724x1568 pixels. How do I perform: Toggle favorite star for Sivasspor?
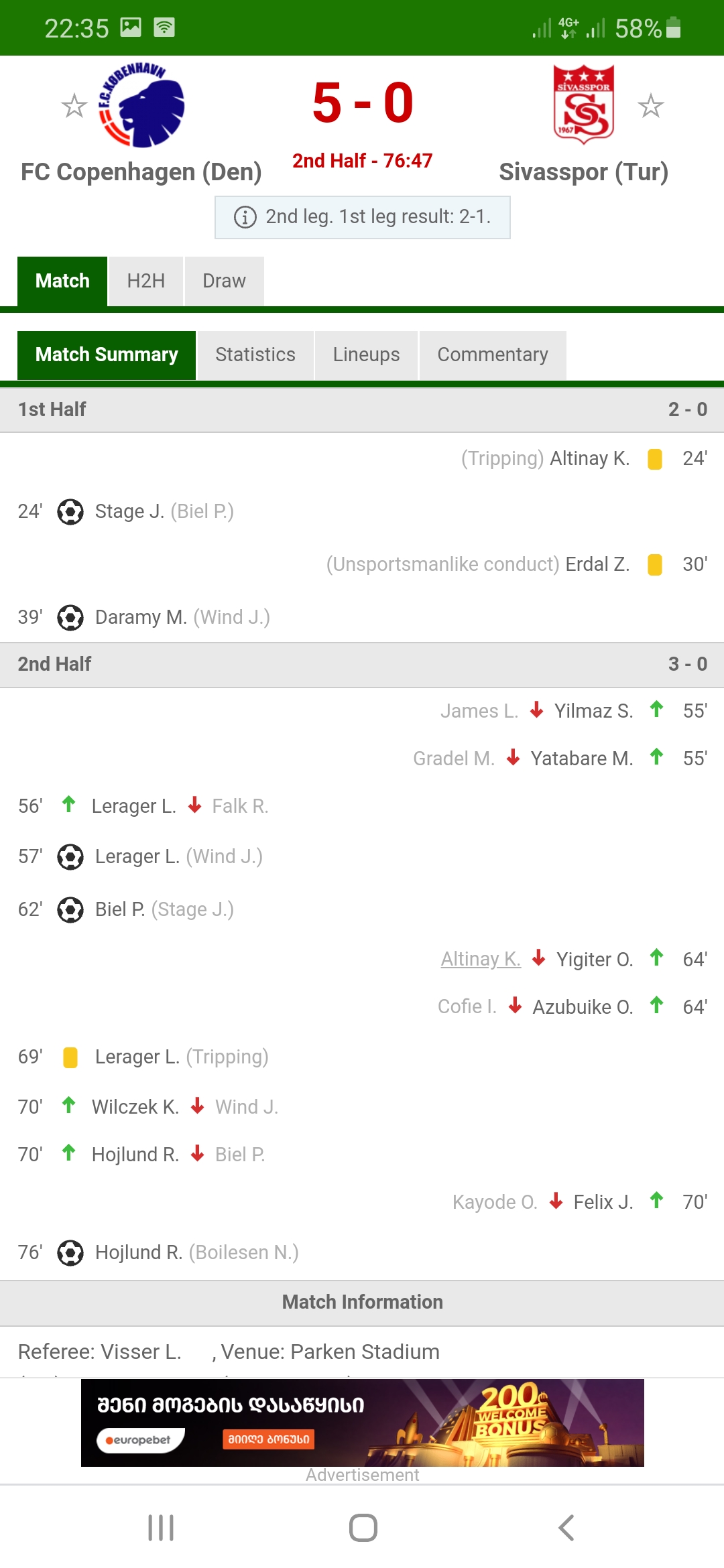pos(650,106)
